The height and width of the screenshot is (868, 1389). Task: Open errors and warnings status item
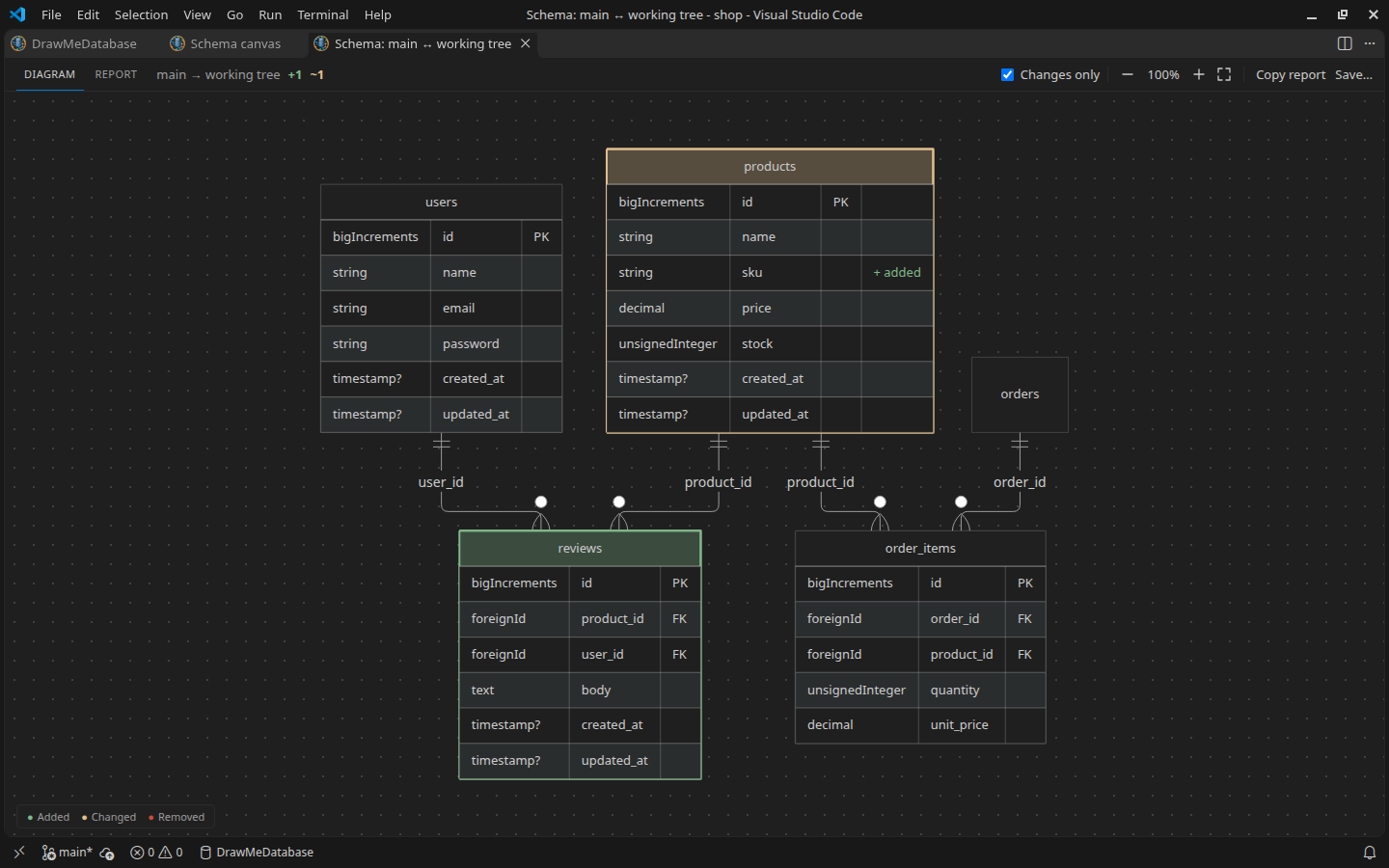point(156,853)
